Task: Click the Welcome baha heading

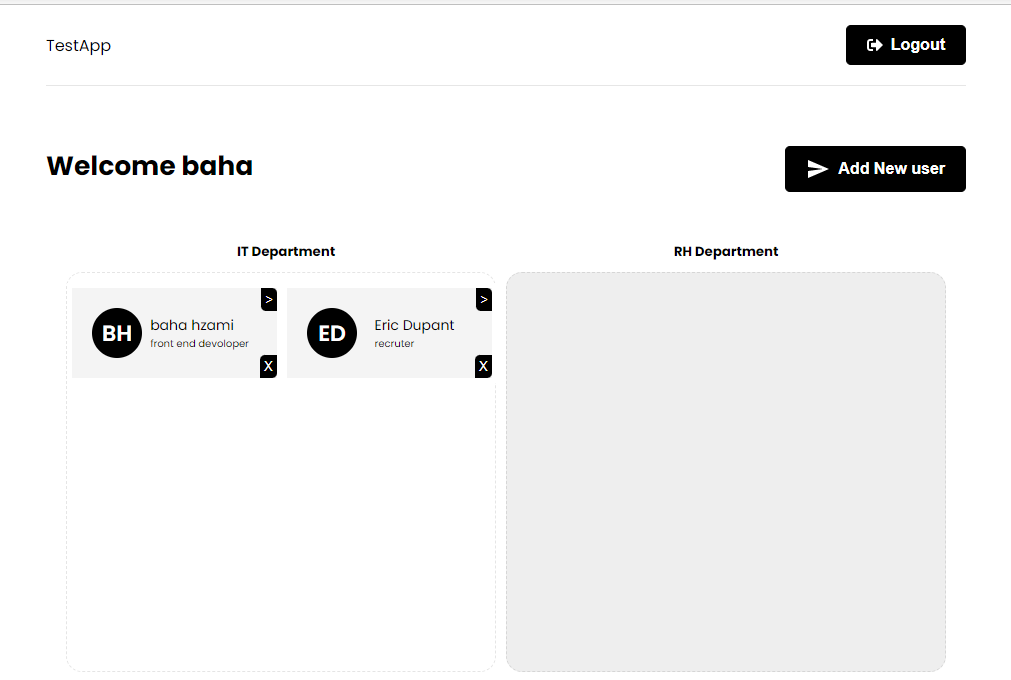Action: click(149, 166)
